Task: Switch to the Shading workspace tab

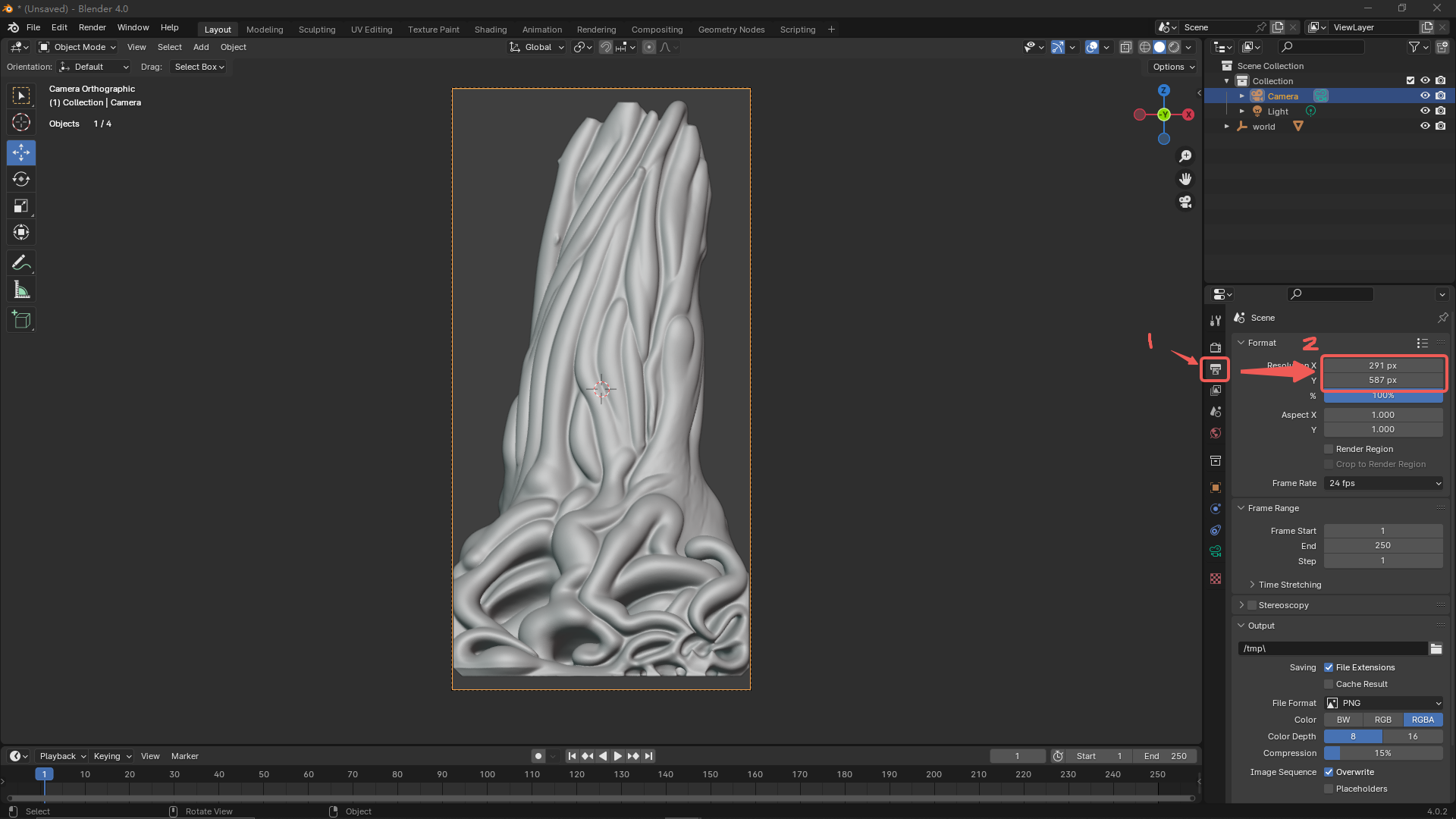Action: pos(490,30)
